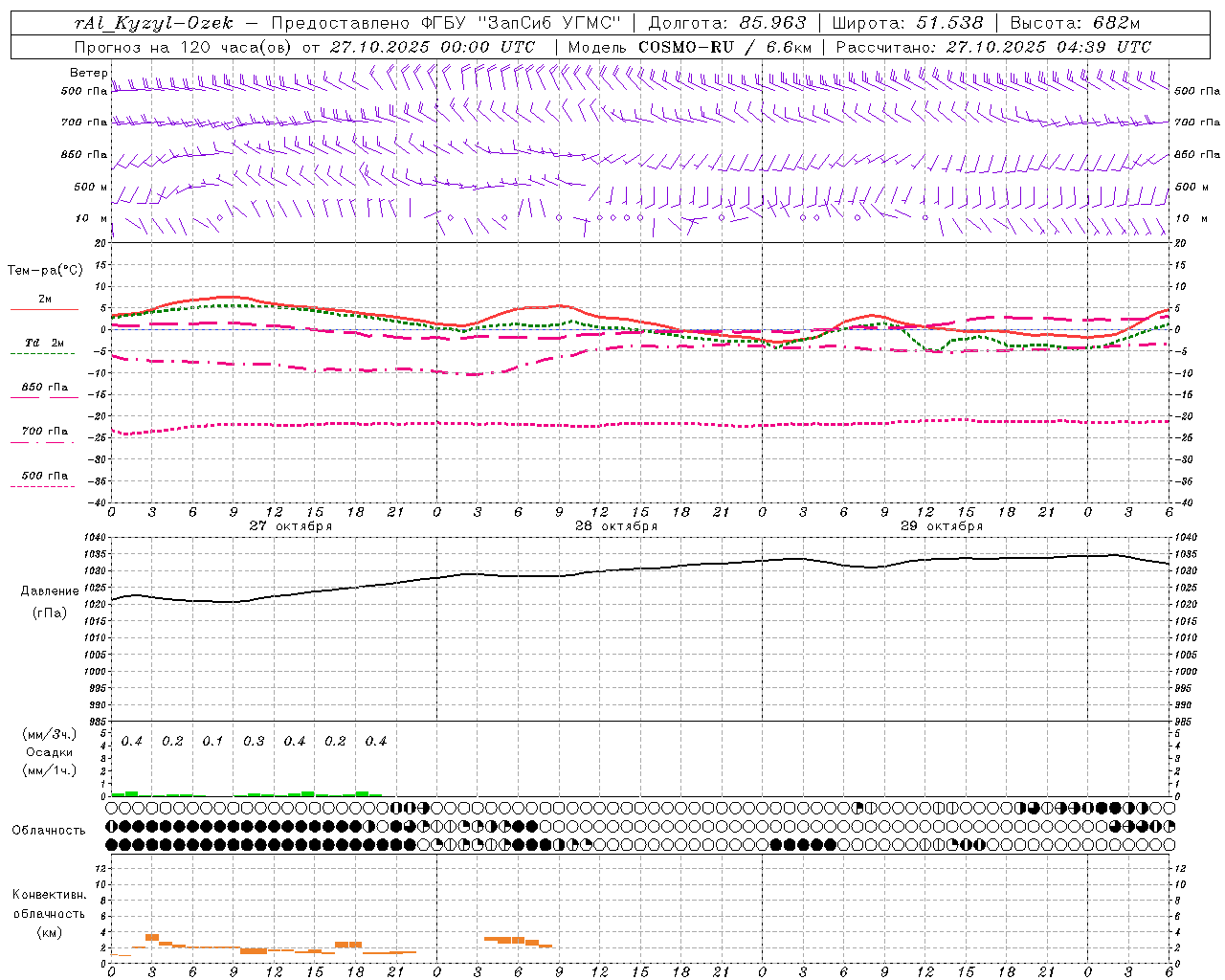Click the model label COSMO-RU / 6.6км
Image resolution: width=1225 pixels, height=980 pixels.
725,47
